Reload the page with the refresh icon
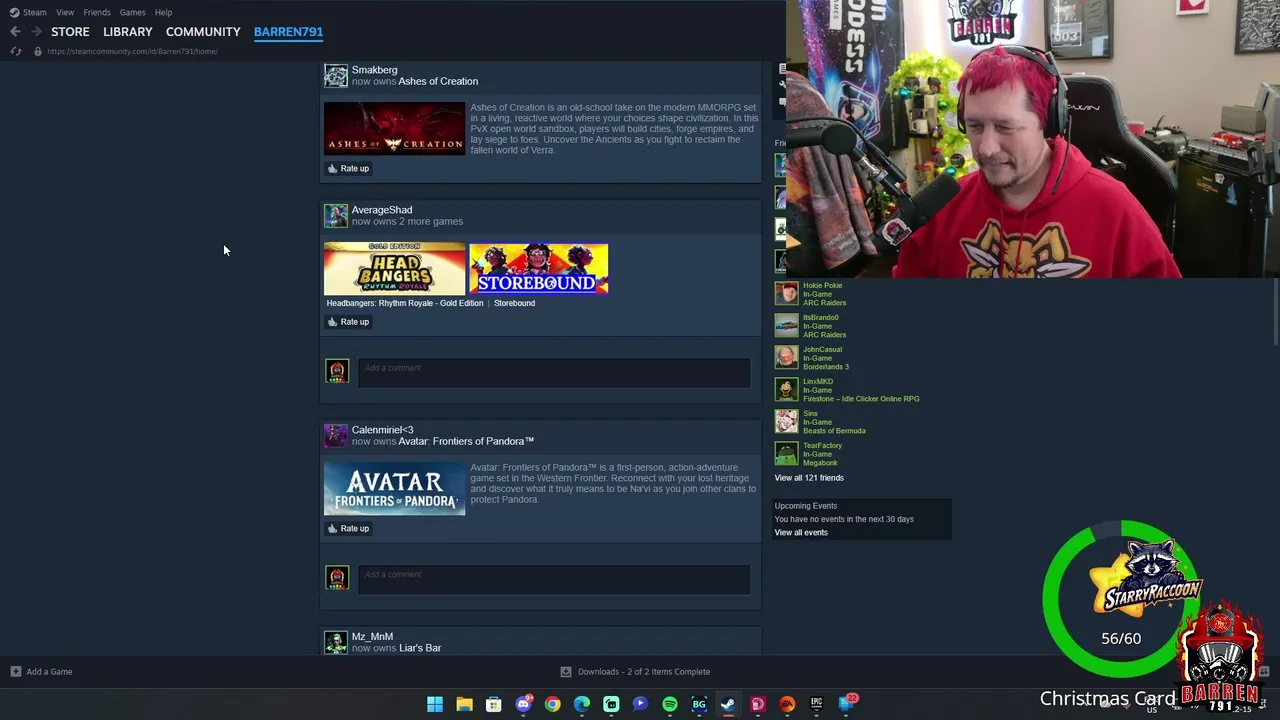The width and height of the screenshot is (1280, 720). tap(16, 51)
